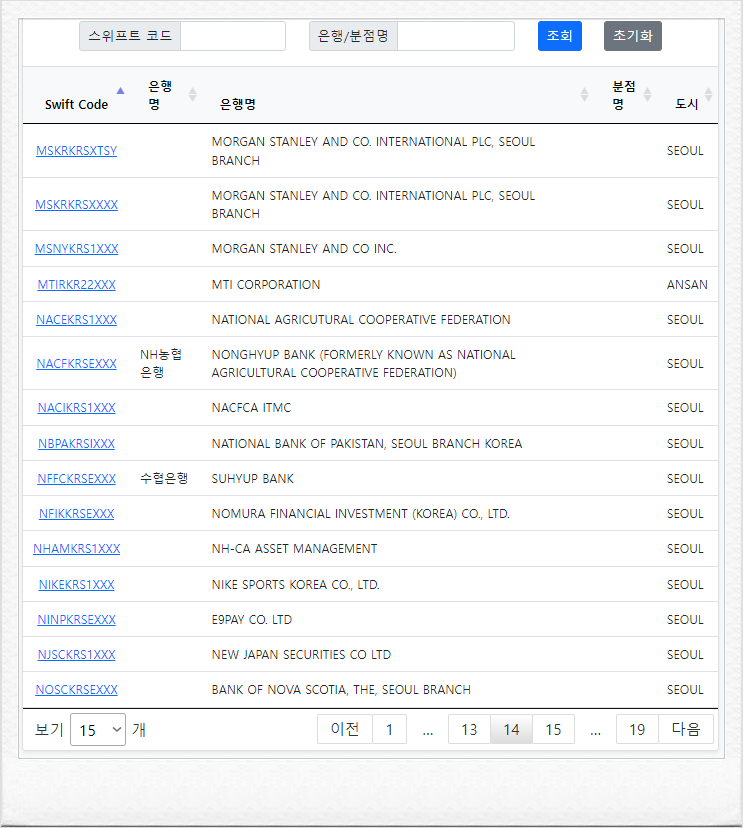The image size is (743, 828).
Task: Open NACIKRS1XXX swift code link
Action: (77, 408)
